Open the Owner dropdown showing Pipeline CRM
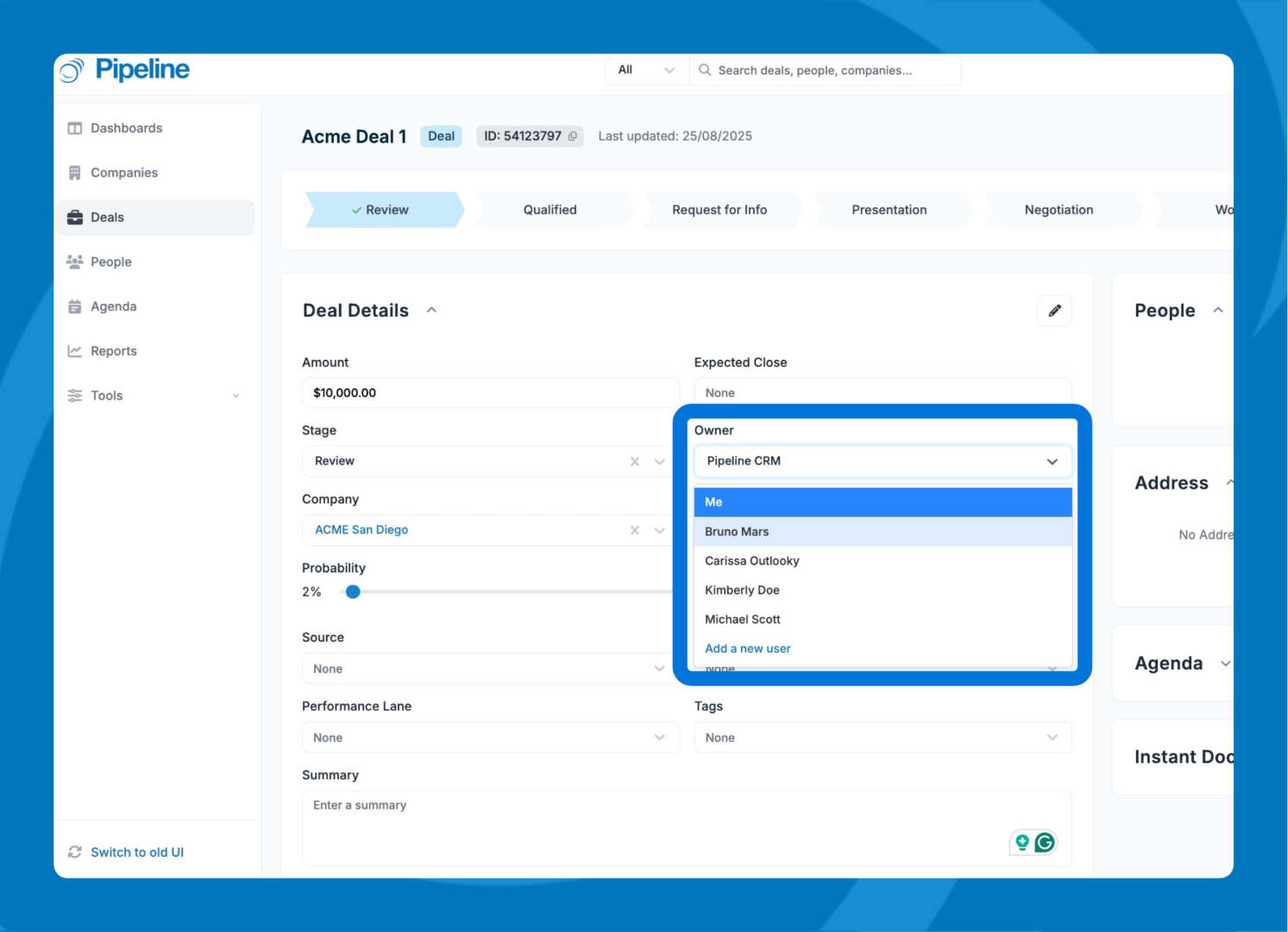 click(883, 462)
